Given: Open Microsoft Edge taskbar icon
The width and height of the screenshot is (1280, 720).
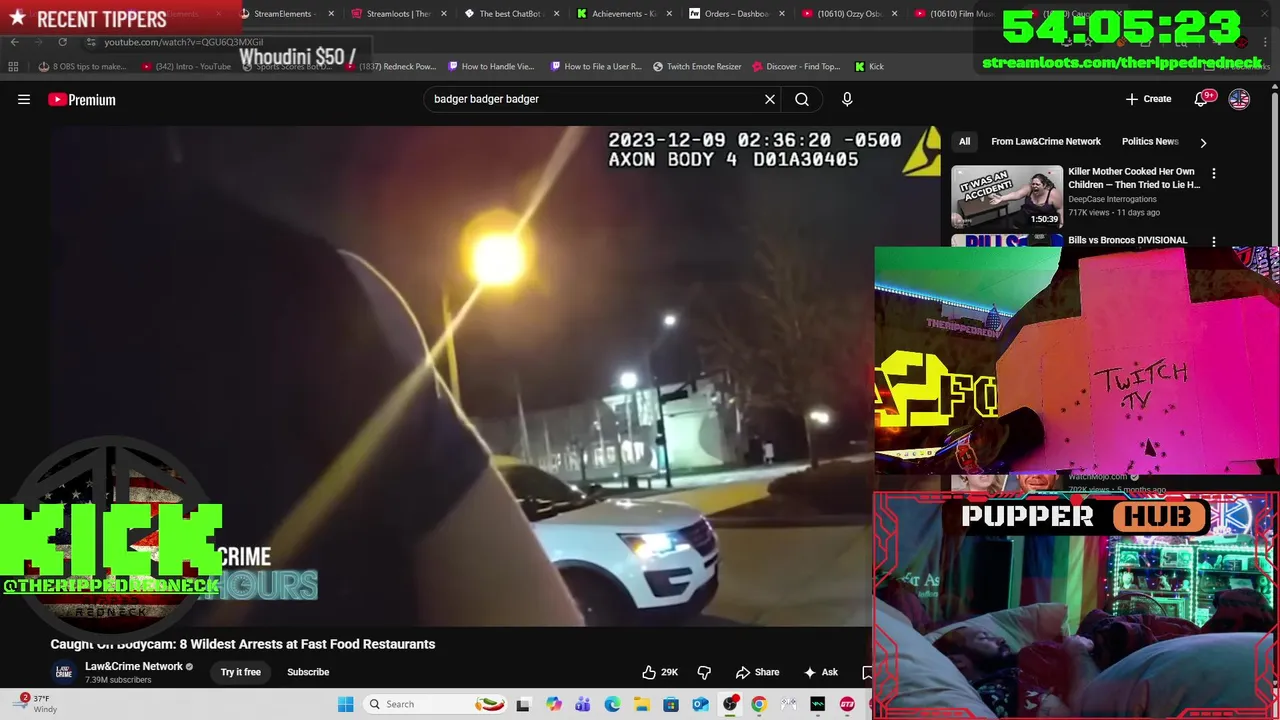Looking at the screenshot, I should click(x=612, y=704).
